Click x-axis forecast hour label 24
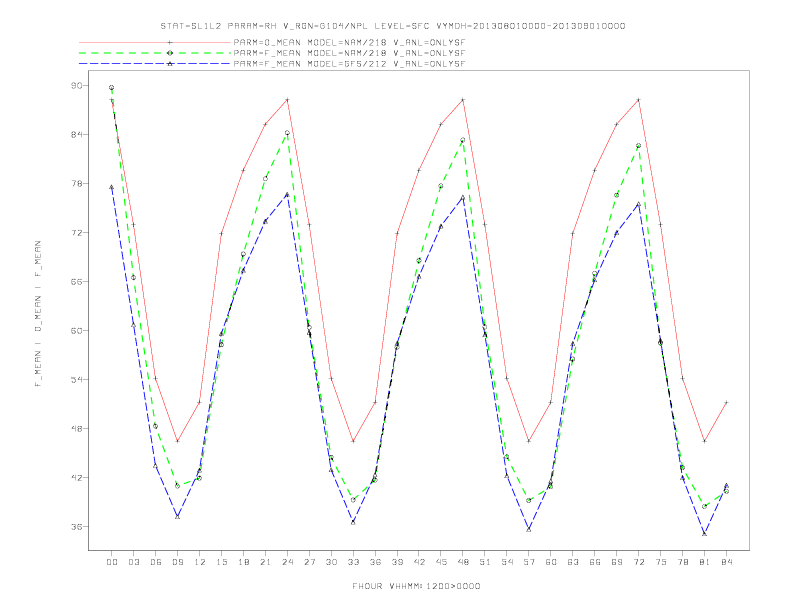792x612 pixels. (x=287, y=562)
